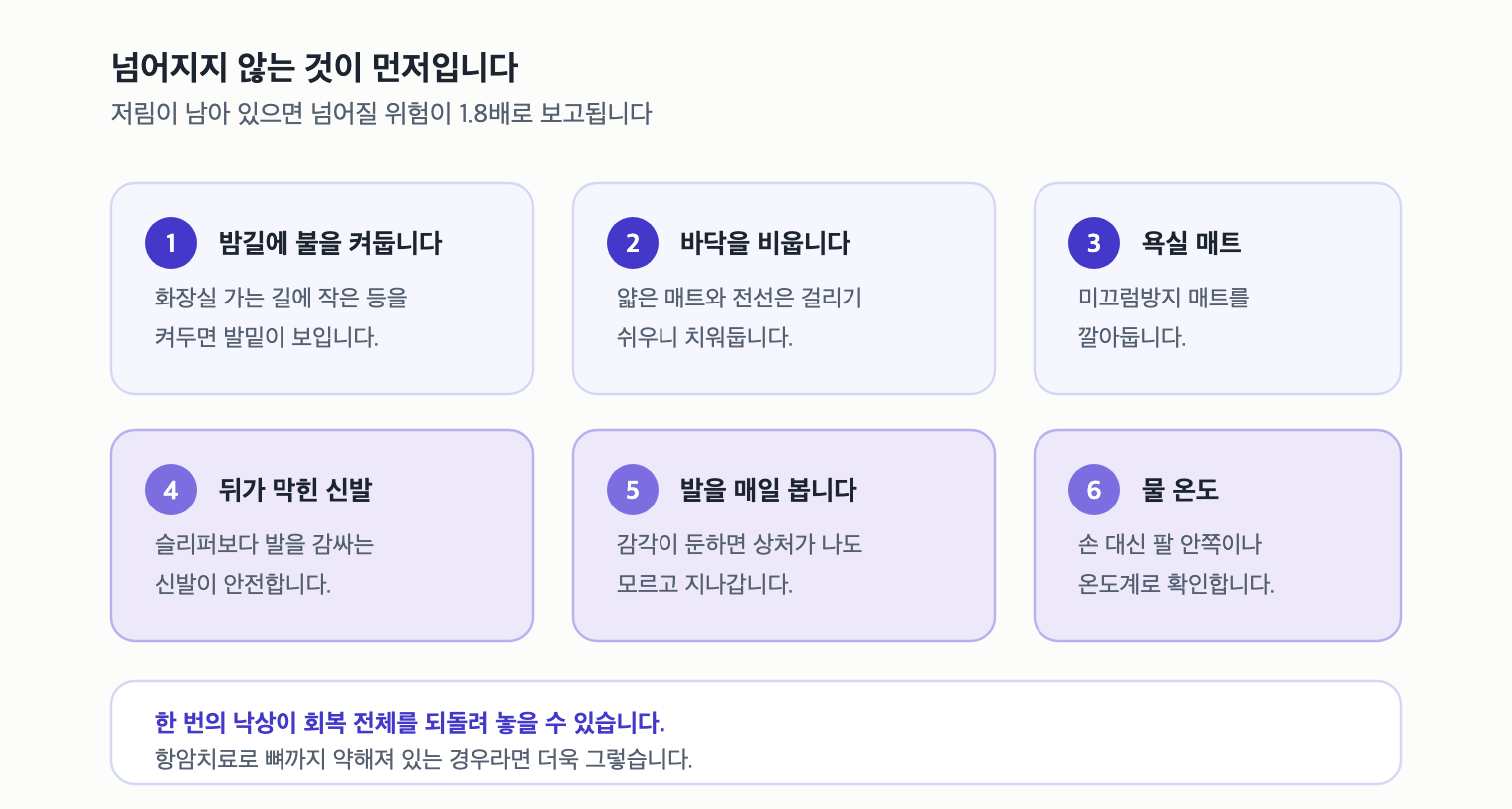
Task: Click the main title 넘어지지 않는 것이 먼저입니다
Action: tap(314, 68)
